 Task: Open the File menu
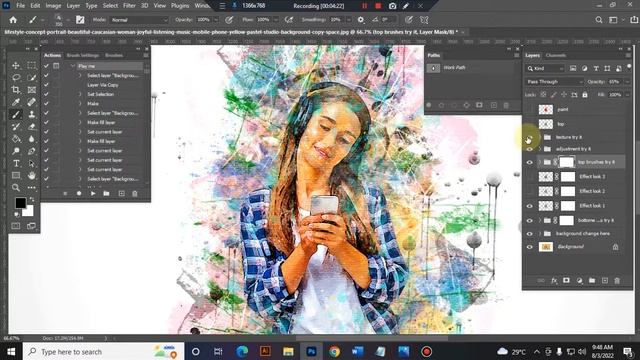(20, 6)
